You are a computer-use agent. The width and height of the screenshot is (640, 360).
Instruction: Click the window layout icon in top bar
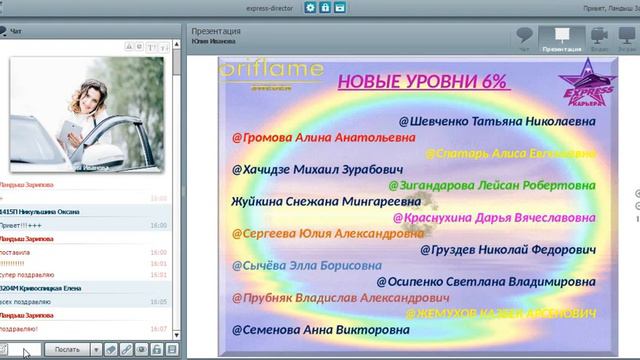[340, 7]
